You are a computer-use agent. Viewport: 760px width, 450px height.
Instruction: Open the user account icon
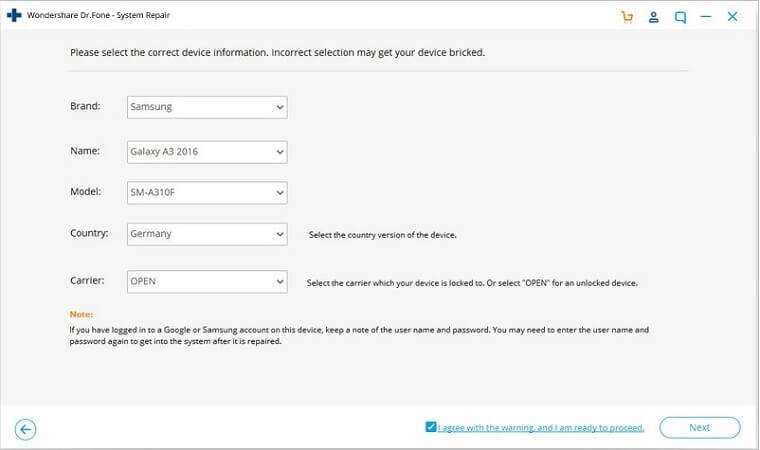click(x=654, y=17)
